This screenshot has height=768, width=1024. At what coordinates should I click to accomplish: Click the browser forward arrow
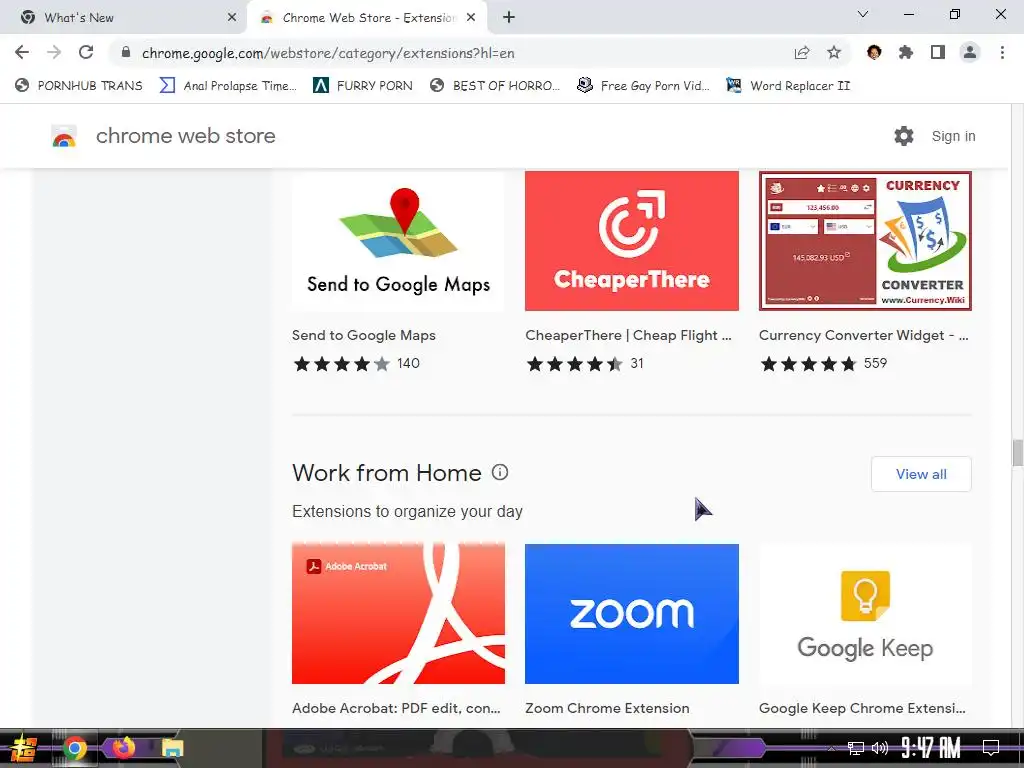coord(54,52)
